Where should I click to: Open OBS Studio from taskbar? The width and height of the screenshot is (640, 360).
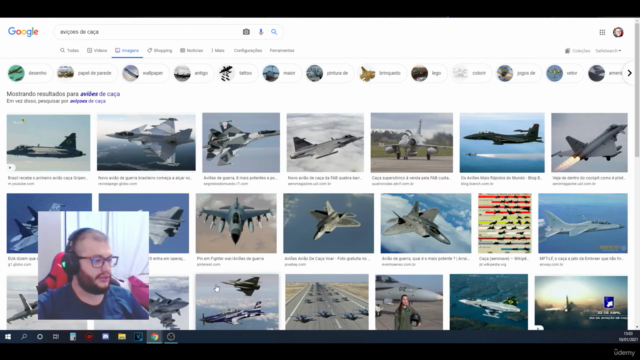[x=171, y=337]
